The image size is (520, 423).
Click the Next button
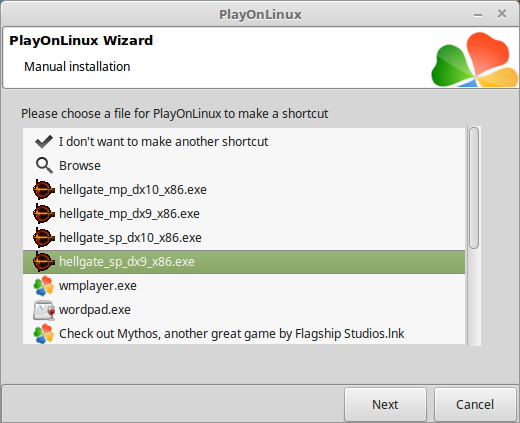[385, 404]
